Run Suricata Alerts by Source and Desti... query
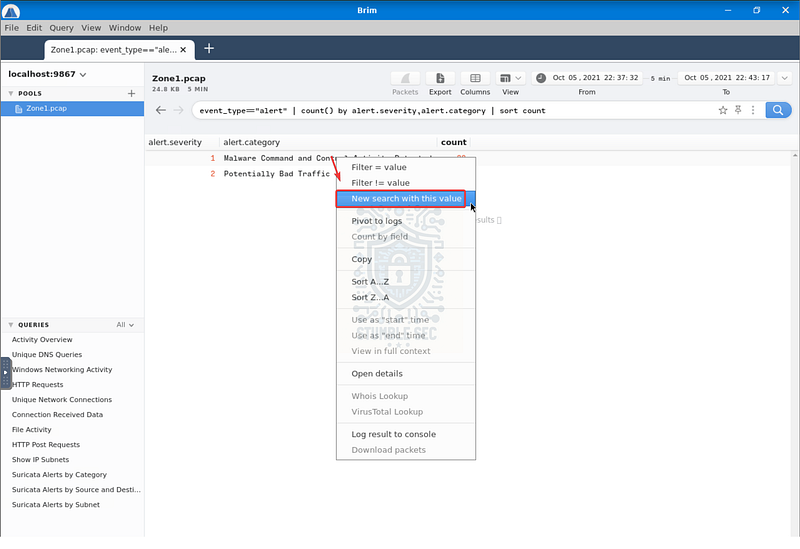The width and height of the screenshot is (800, 549). coord(76,490)
